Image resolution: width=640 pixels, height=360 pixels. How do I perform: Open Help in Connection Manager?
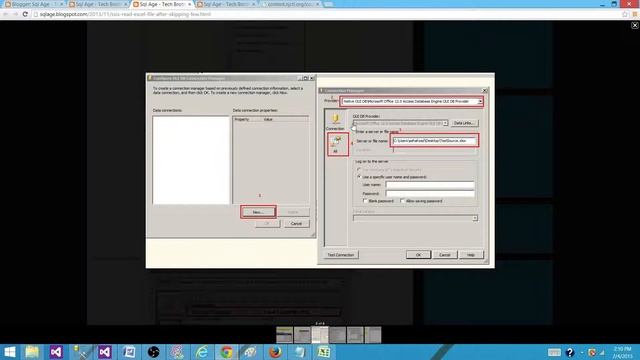coord(471,255)
